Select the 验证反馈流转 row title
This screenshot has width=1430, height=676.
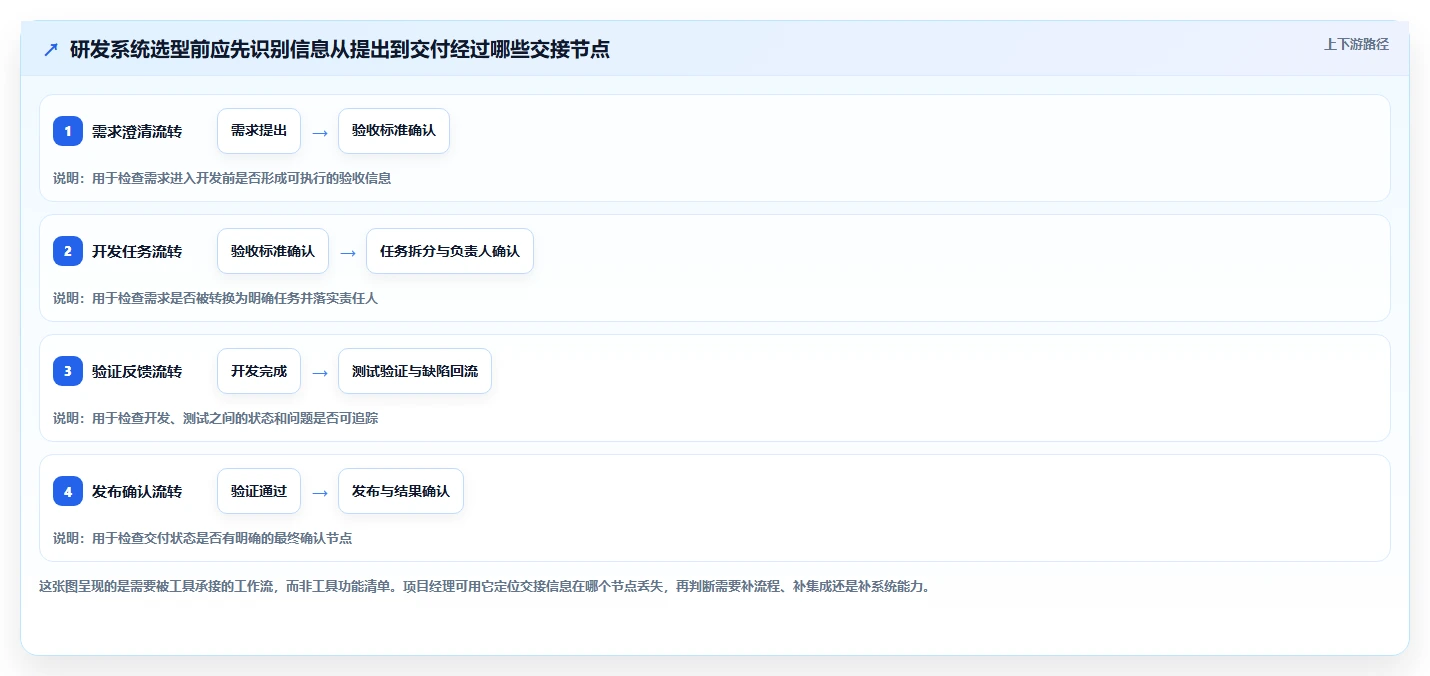point(137,371)
